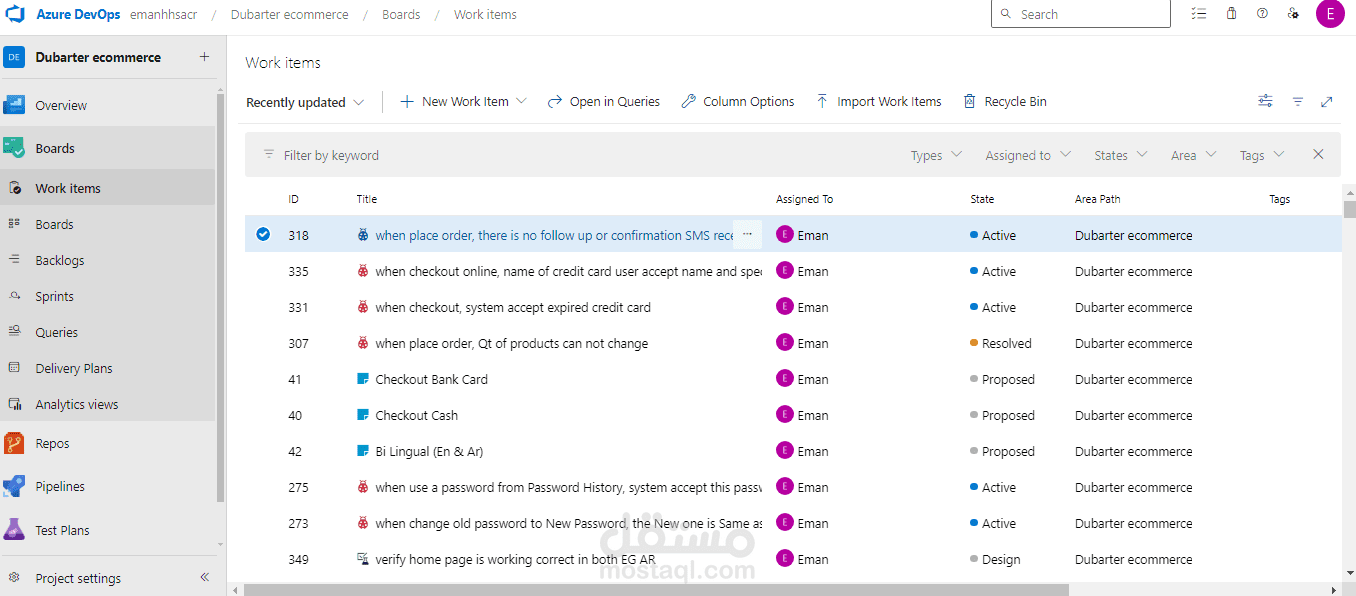Click the help question mark icon
Screen dimensions: 1356x596
coord(1263,14)
